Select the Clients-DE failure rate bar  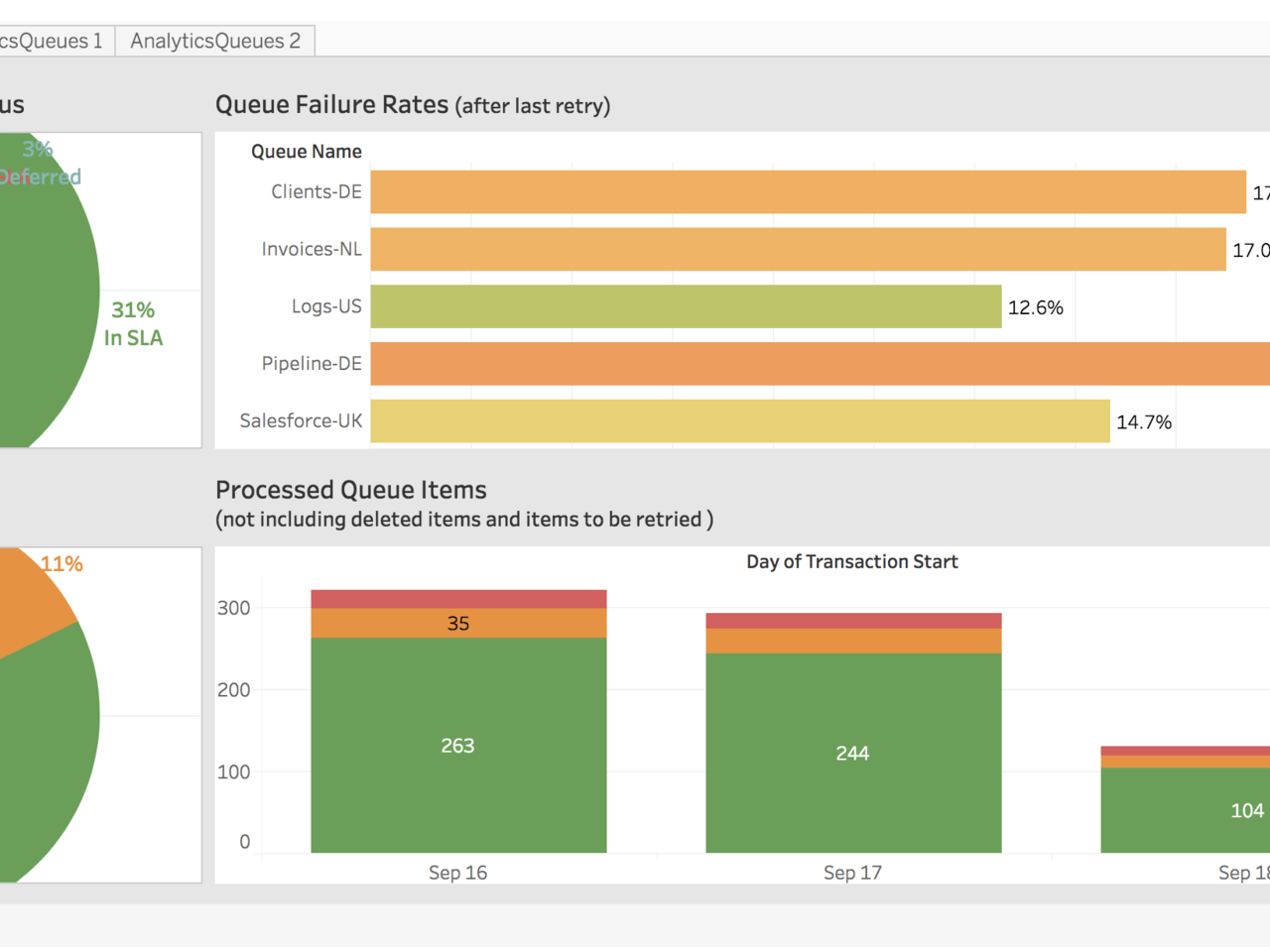pyautogui.click(x=794, y=191)
